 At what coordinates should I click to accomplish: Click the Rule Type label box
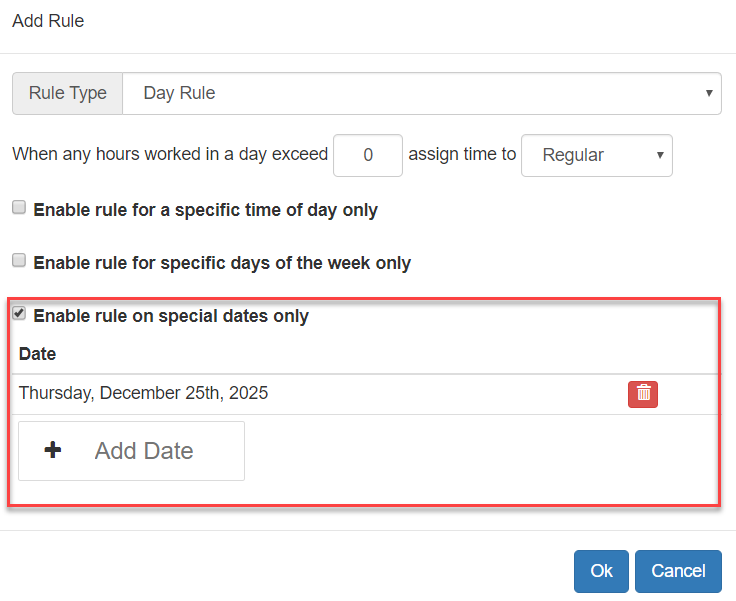tap(67, 93)
